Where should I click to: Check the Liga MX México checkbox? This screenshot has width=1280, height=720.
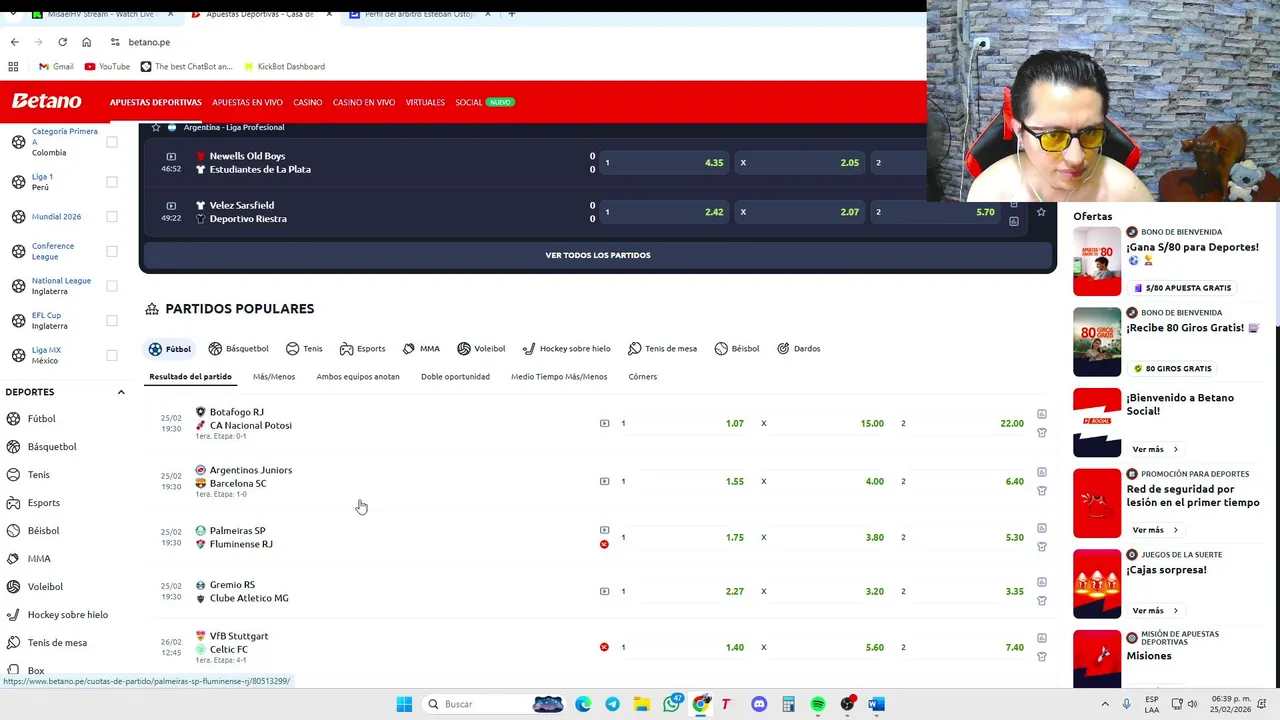click(x=112, y=355)
